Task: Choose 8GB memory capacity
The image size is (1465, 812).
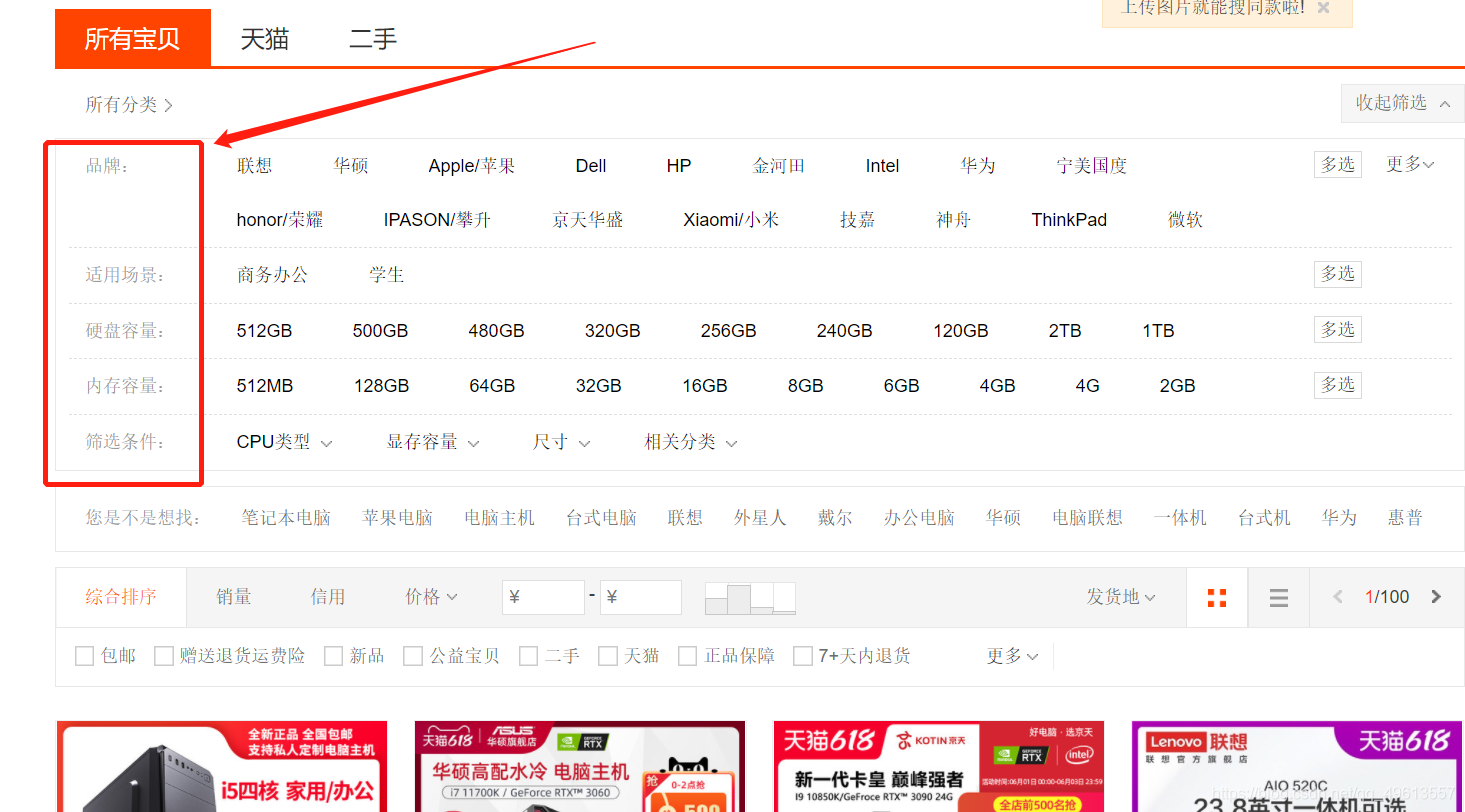Action: [805, 386]
